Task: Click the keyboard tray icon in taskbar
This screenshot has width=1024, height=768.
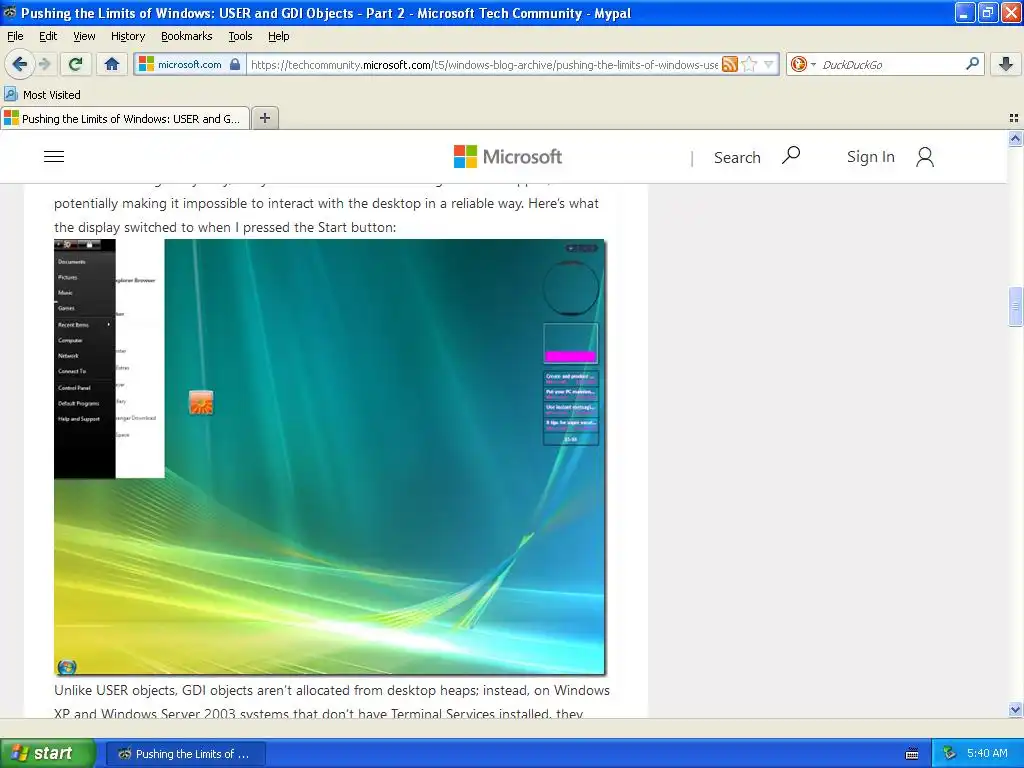Action: pos(912,754)
